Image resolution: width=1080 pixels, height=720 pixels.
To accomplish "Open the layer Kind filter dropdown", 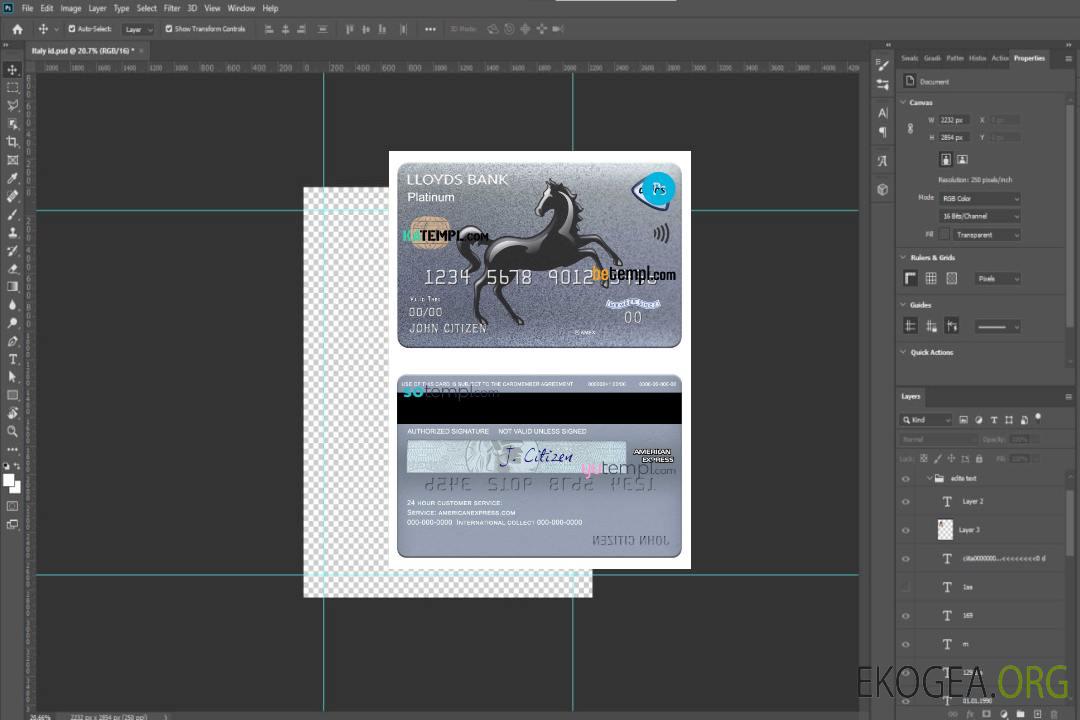I will pos(926,420).
